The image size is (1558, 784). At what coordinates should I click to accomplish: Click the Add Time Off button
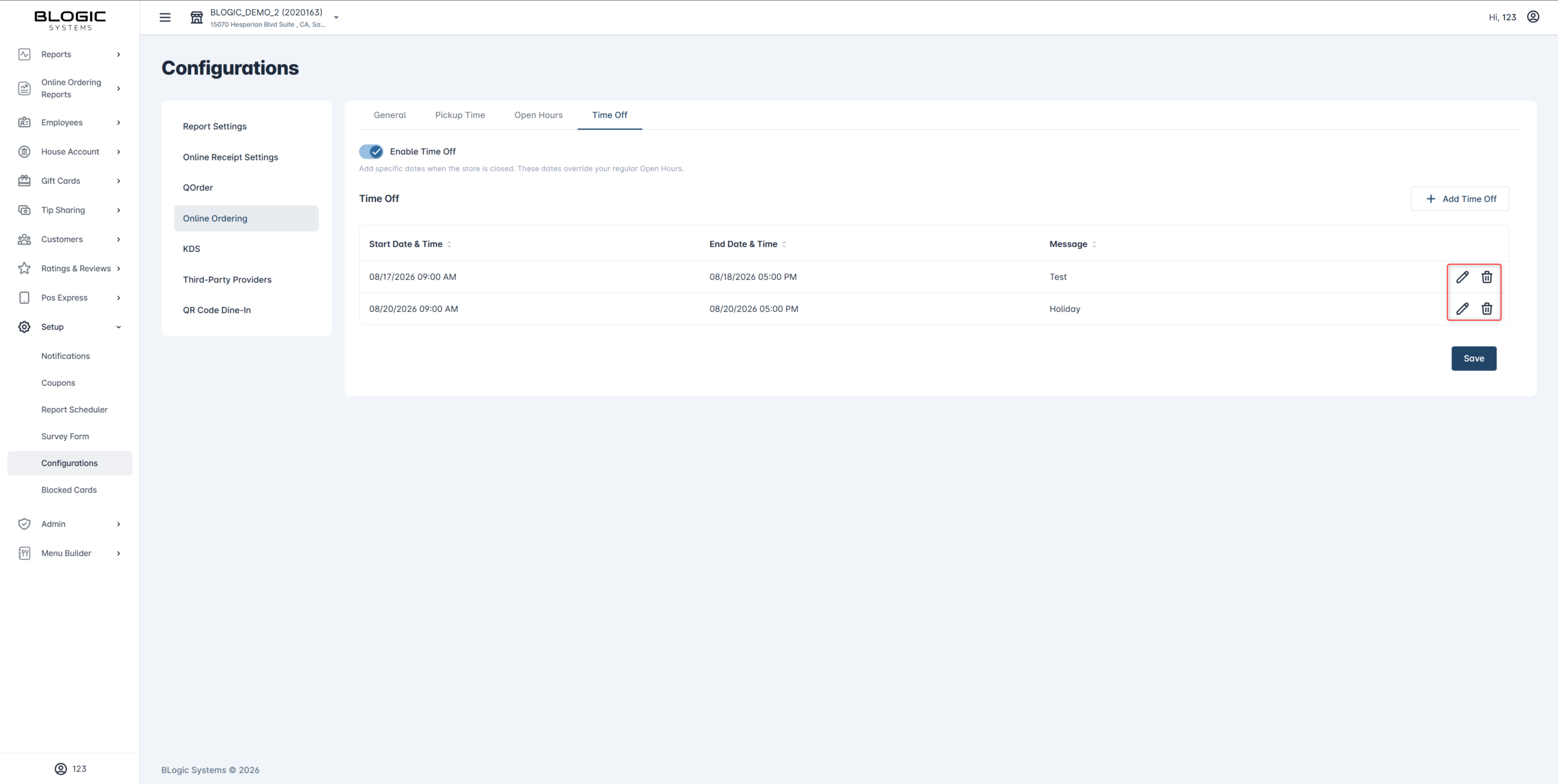tap(1460, 199)
